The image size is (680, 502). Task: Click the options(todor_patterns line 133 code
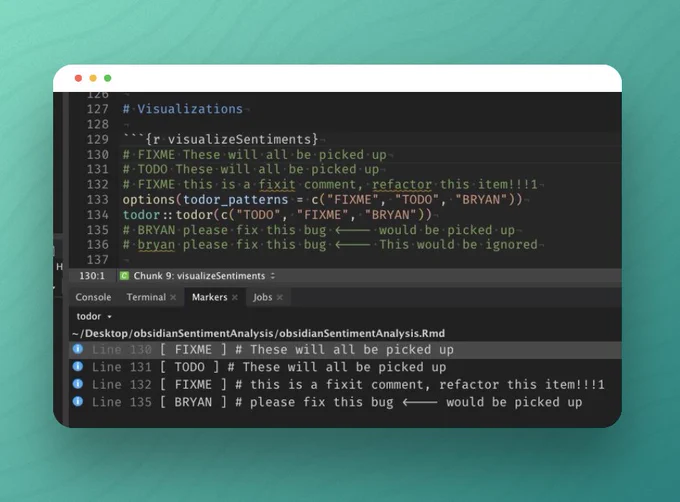click(322, 199)
